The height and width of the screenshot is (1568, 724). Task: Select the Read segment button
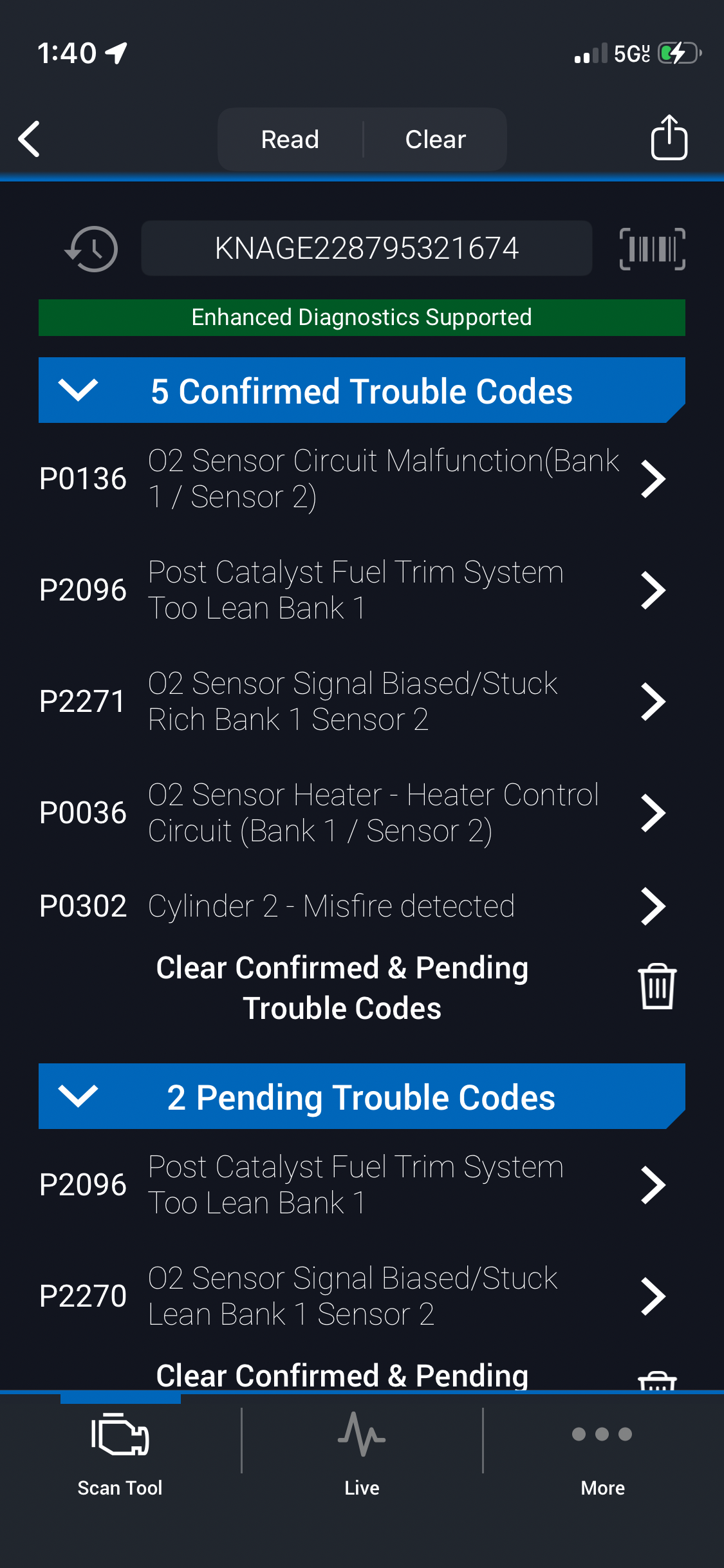[290, 139]
